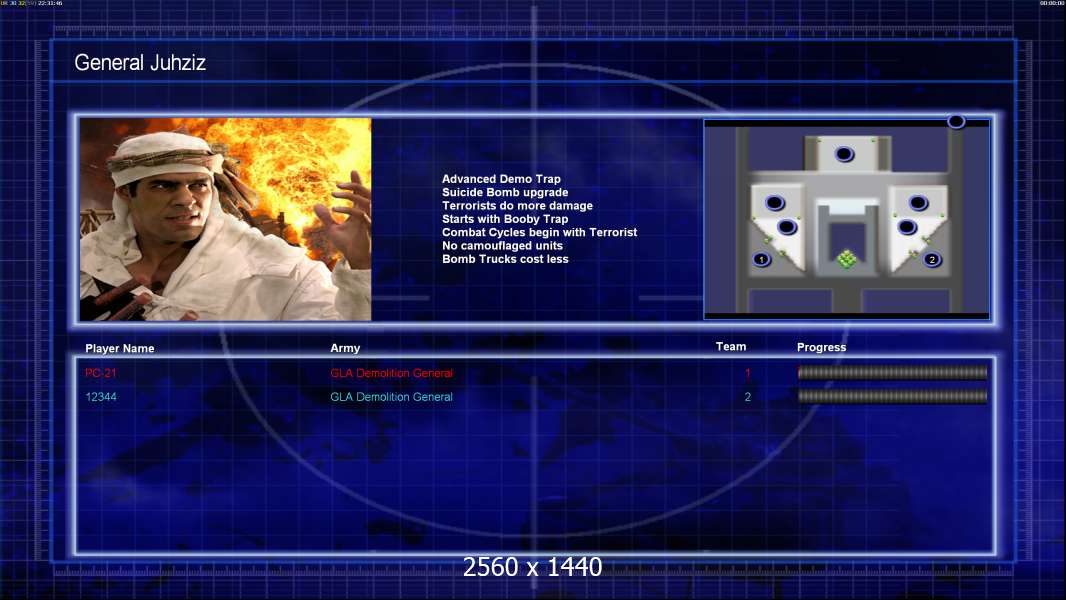The image size is (1066, 600).
Task: Select lower unnumbered marker on right minimap plateau
Action: [x=907, y=227]
